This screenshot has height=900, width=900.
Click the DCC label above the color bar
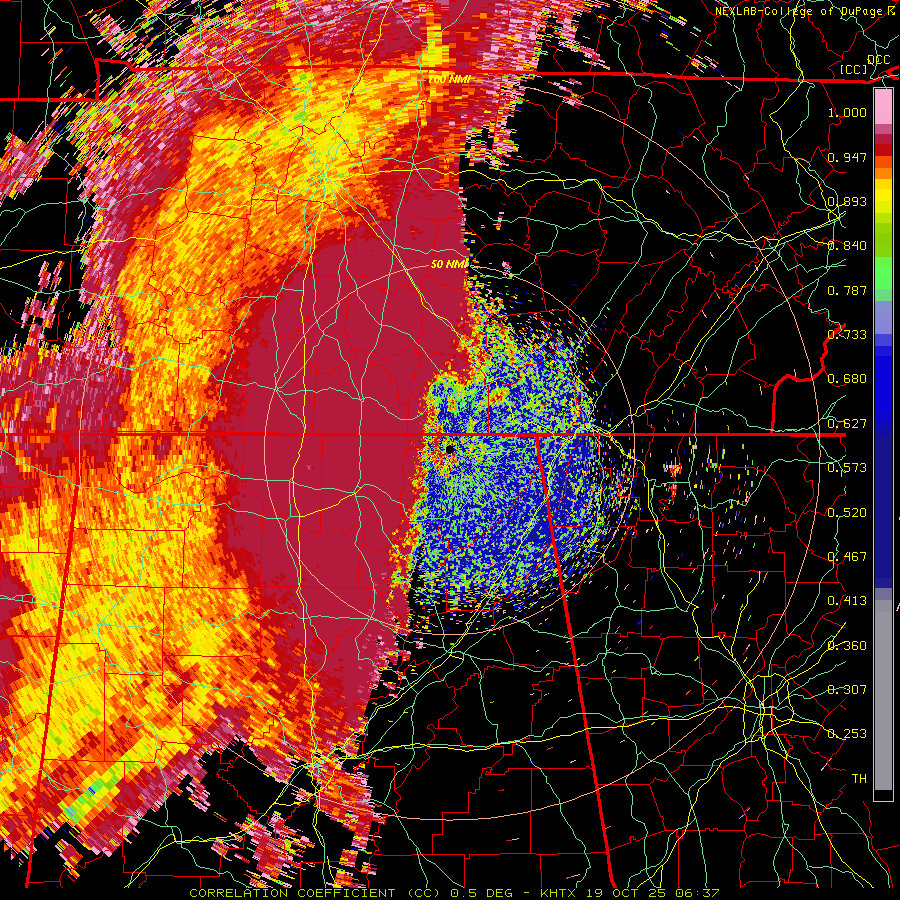(879, 60)
